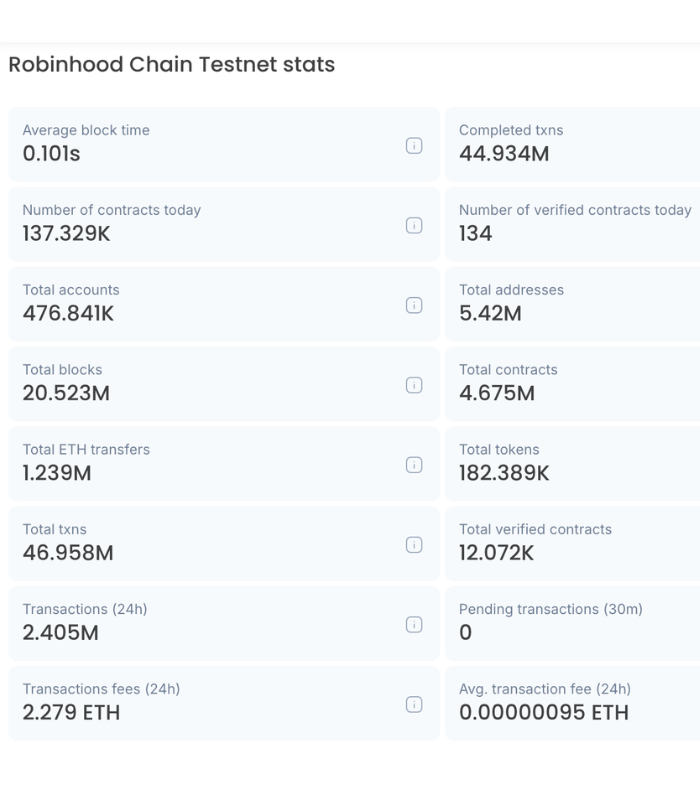
Task: Select the 2.405M transactions value
Action: [61, 633]
